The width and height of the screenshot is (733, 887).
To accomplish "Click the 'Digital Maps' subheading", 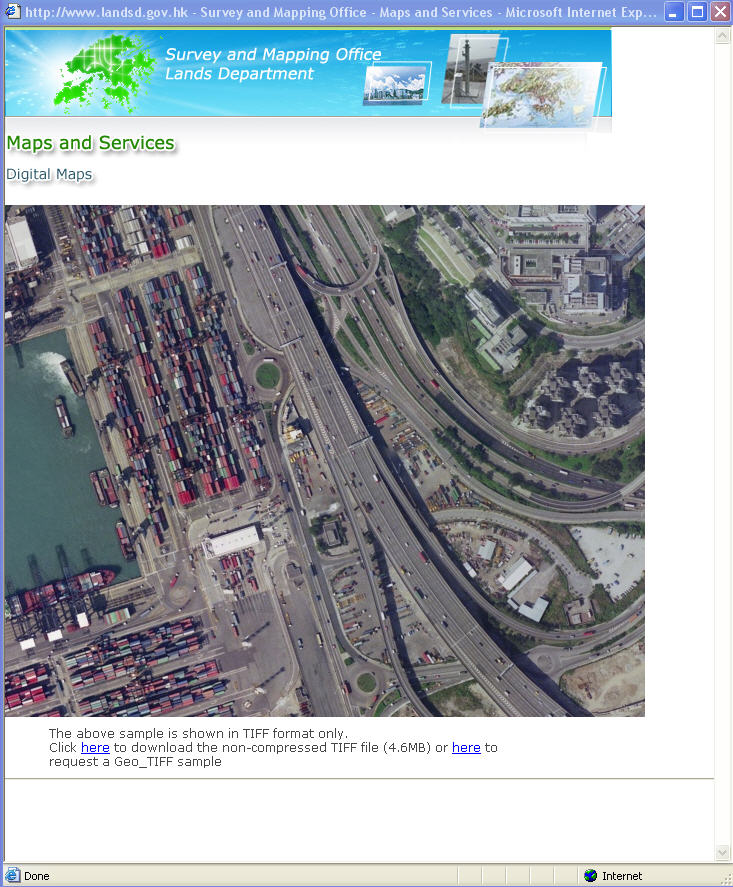I will (49, 174).
